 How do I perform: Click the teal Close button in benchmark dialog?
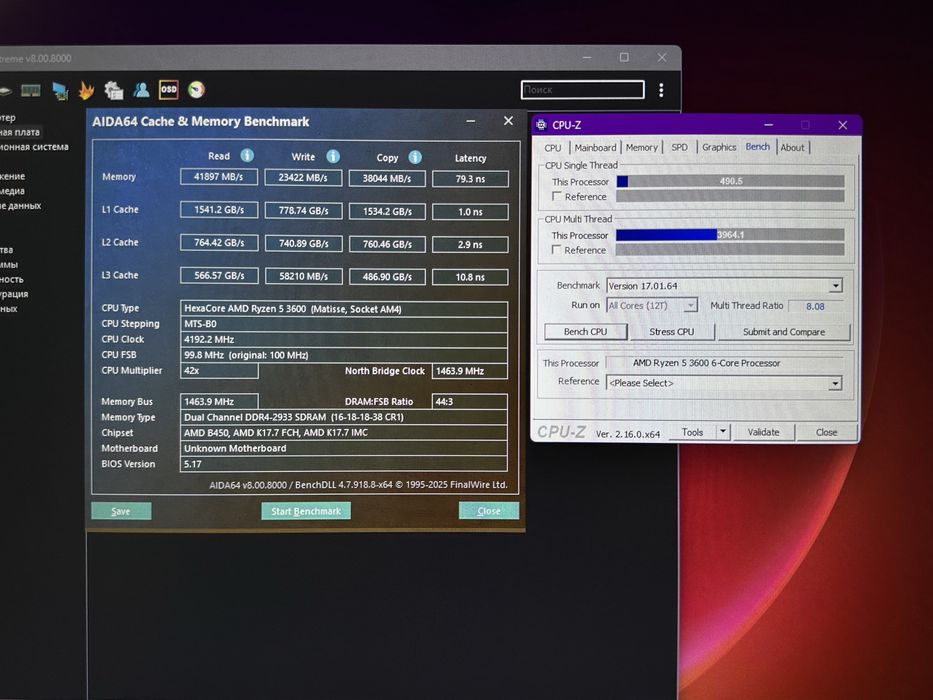[489, 511]
